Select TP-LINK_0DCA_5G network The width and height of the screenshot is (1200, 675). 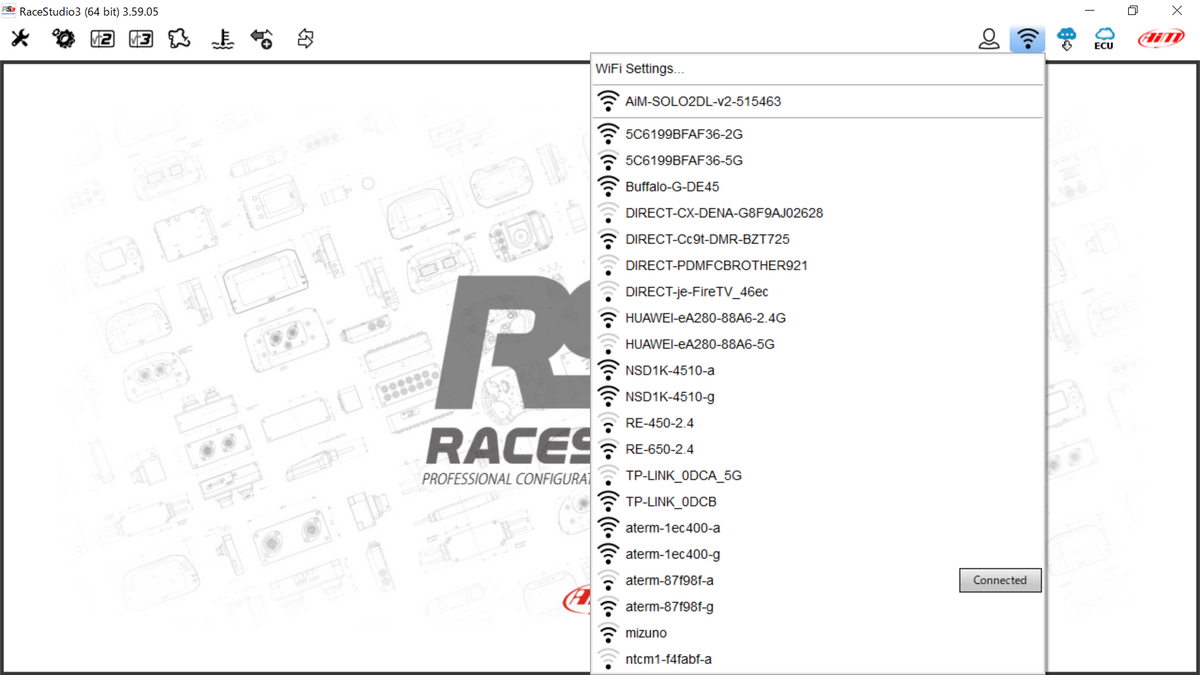(817, 475)
